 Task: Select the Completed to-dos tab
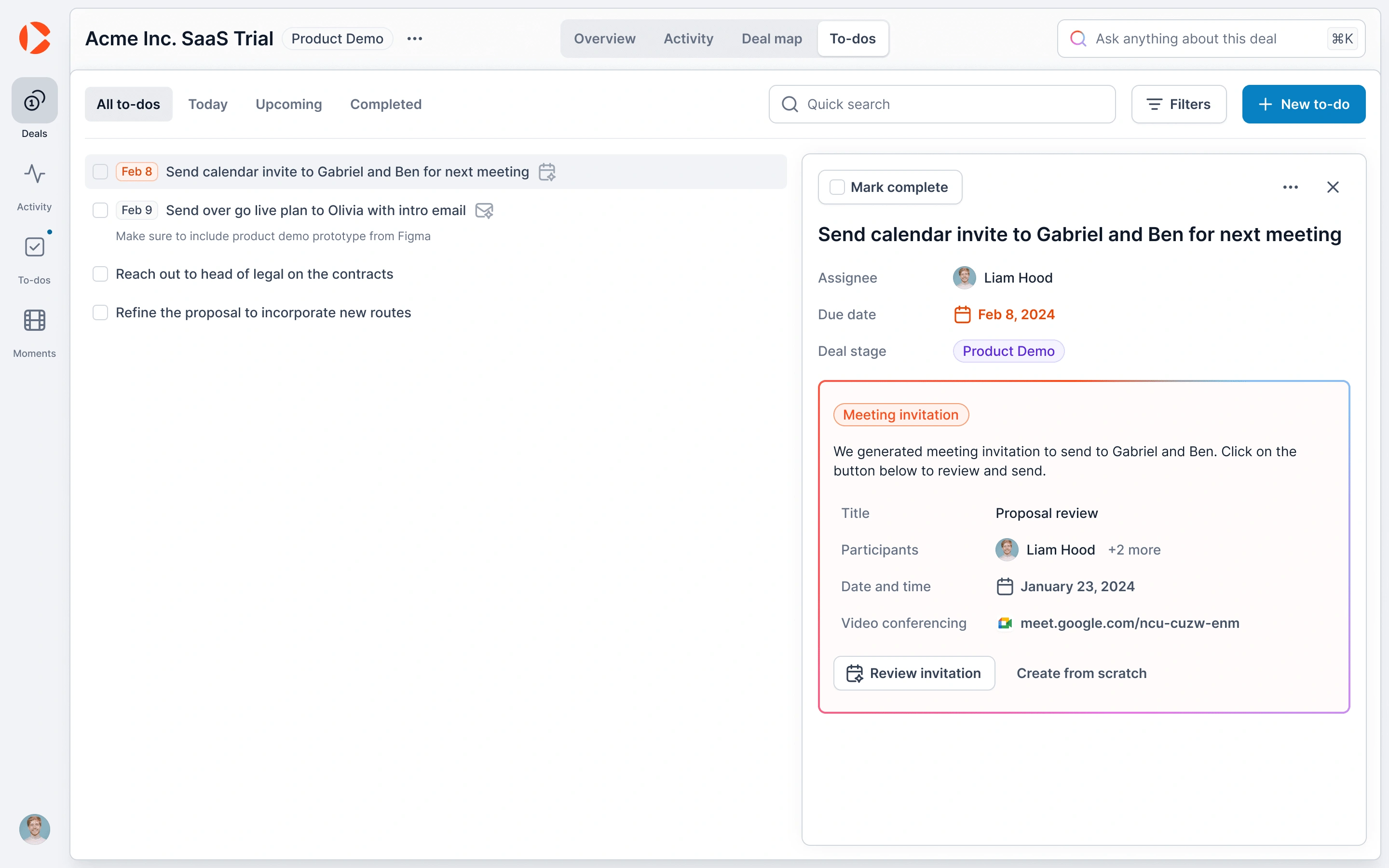[x=386, y=104]
